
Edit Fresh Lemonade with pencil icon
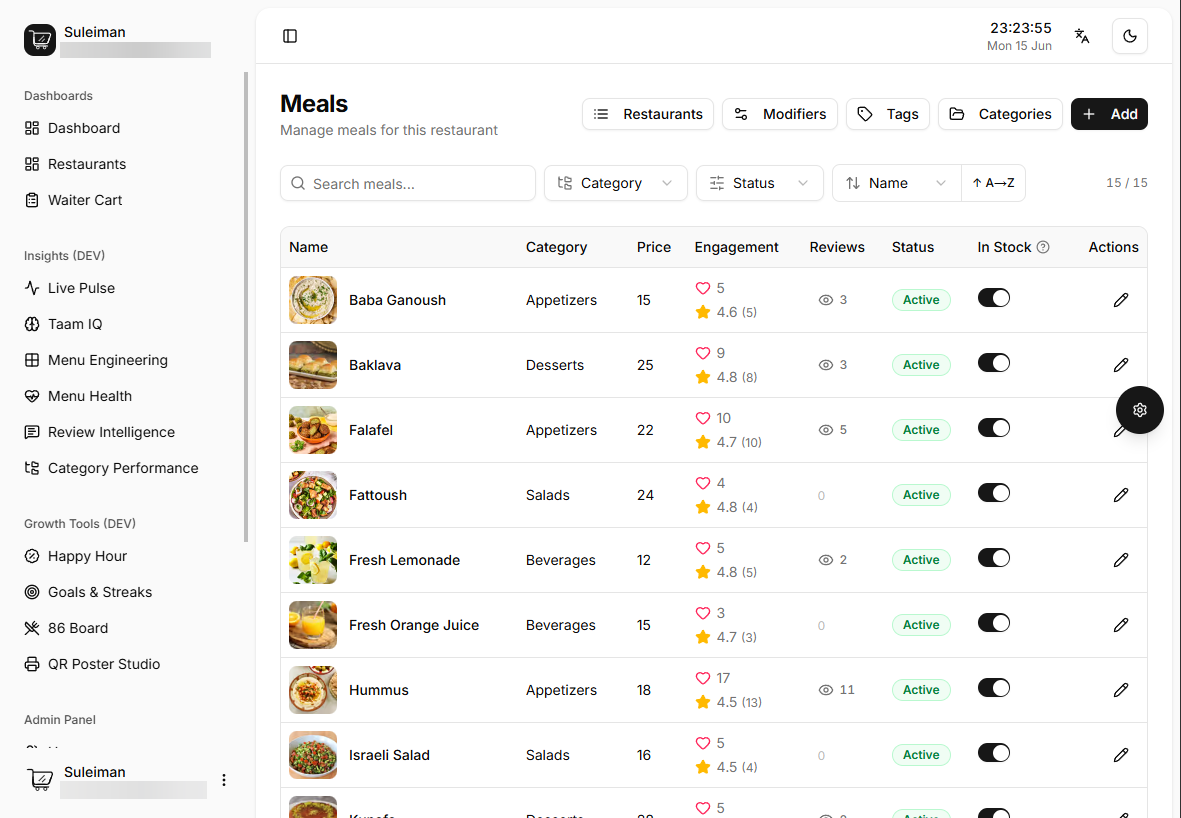click(x=1121, y=560)
